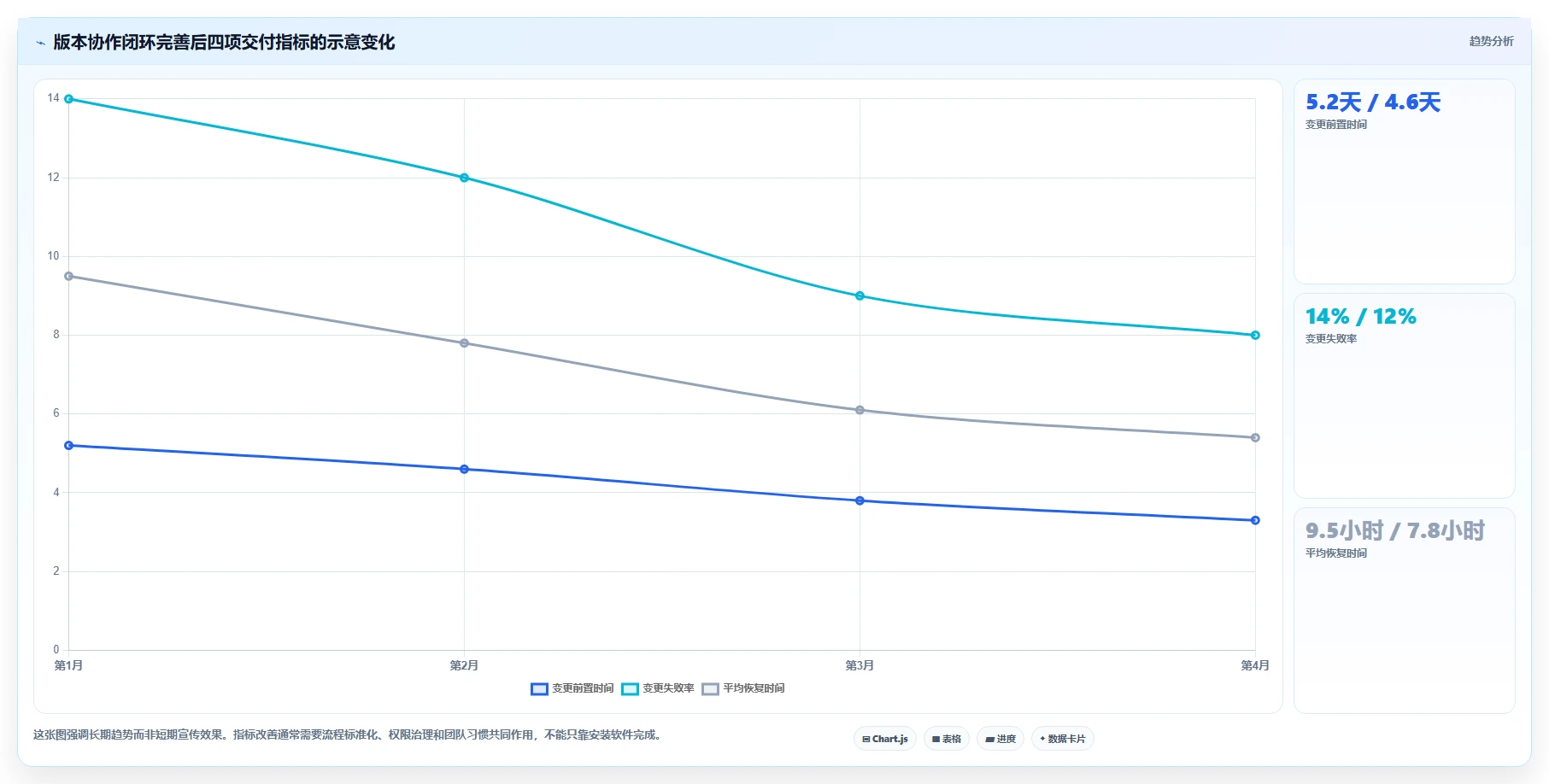Click the 趋势分析 label in the header
This screenshot has height=784, width=1549.
pyautogui.click(x=1491, y=41)
